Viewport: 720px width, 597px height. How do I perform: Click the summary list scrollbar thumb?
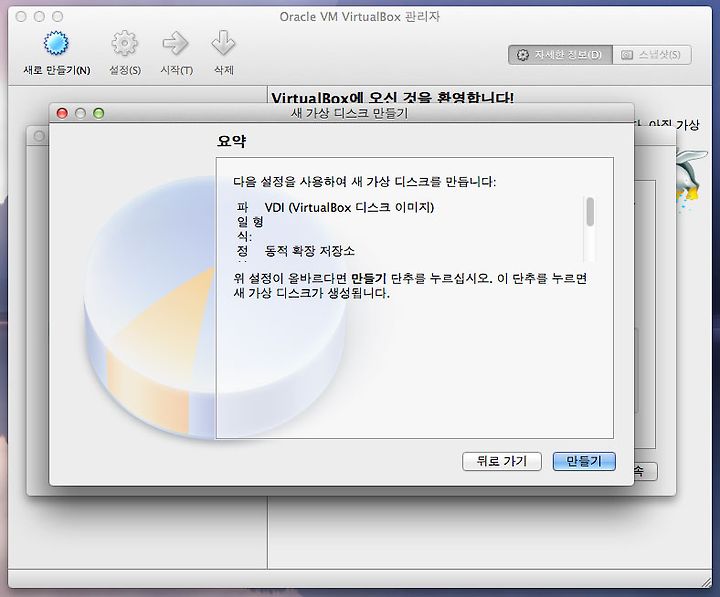pyautogui.click(x=590, y=212)
